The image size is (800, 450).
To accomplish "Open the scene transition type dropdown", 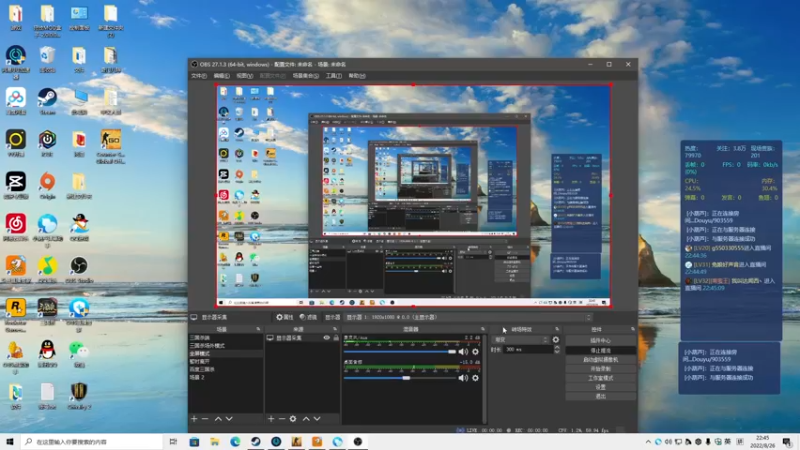I will pyautogui.click(x=521, y=340).
